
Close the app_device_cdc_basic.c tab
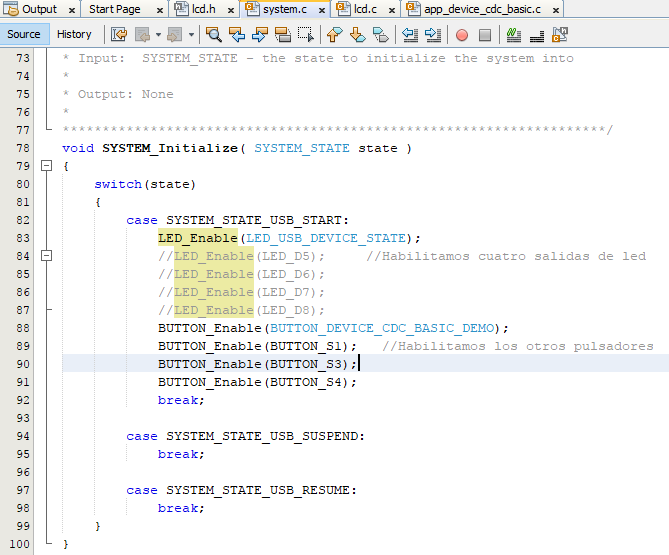tap(556, 10)
